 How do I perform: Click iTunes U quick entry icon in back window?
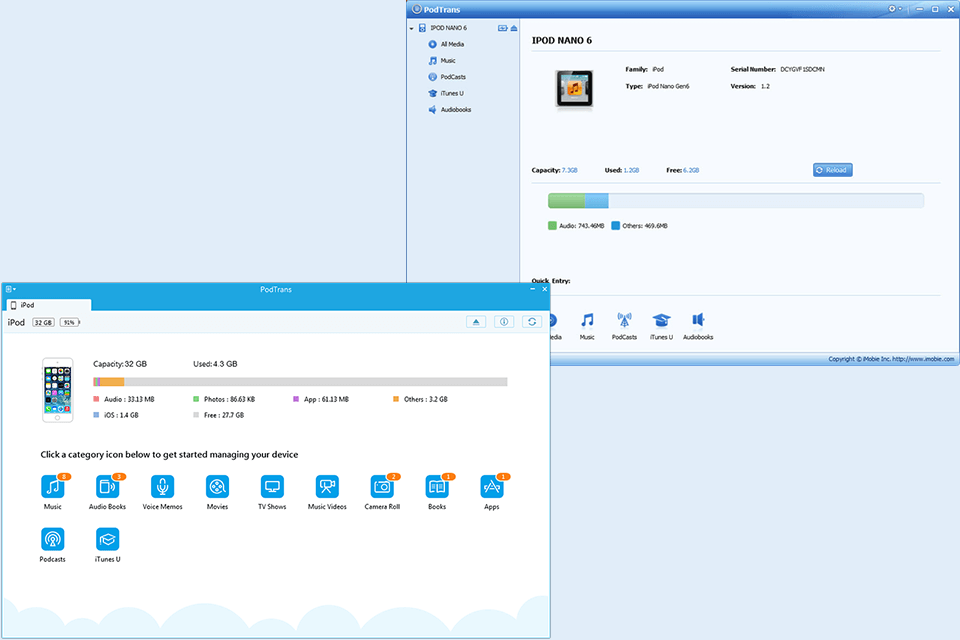pyautogui.click(x=661, y=320)
